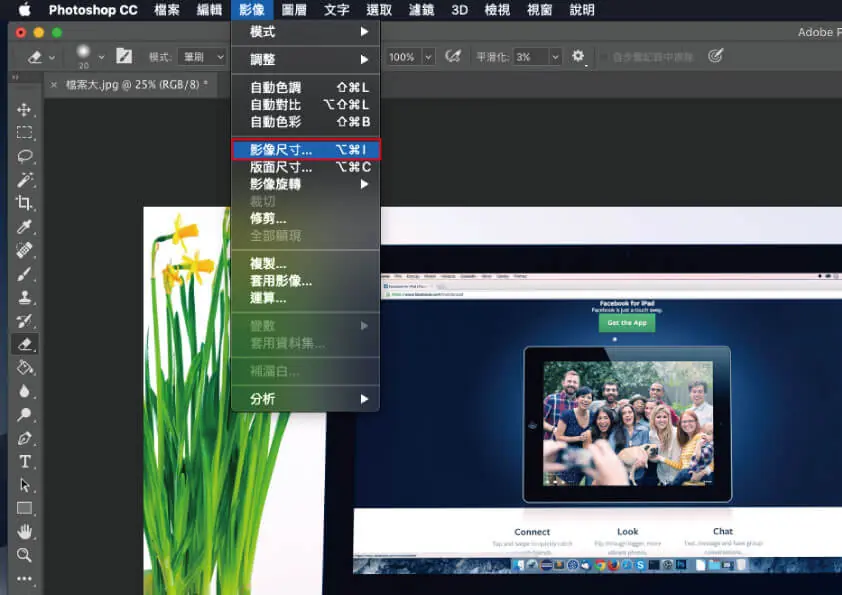
Task: Choose 套用影像... menu item
Action: pos(306,281)
